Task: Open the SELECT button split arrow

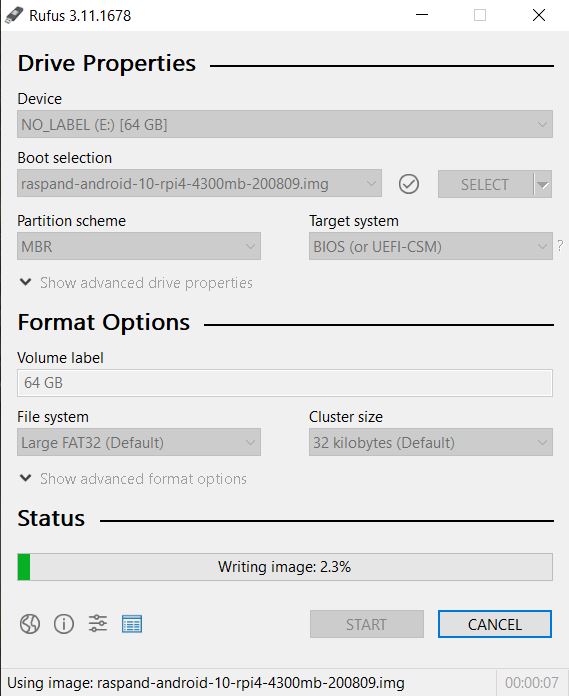Action: click(543, 184)
